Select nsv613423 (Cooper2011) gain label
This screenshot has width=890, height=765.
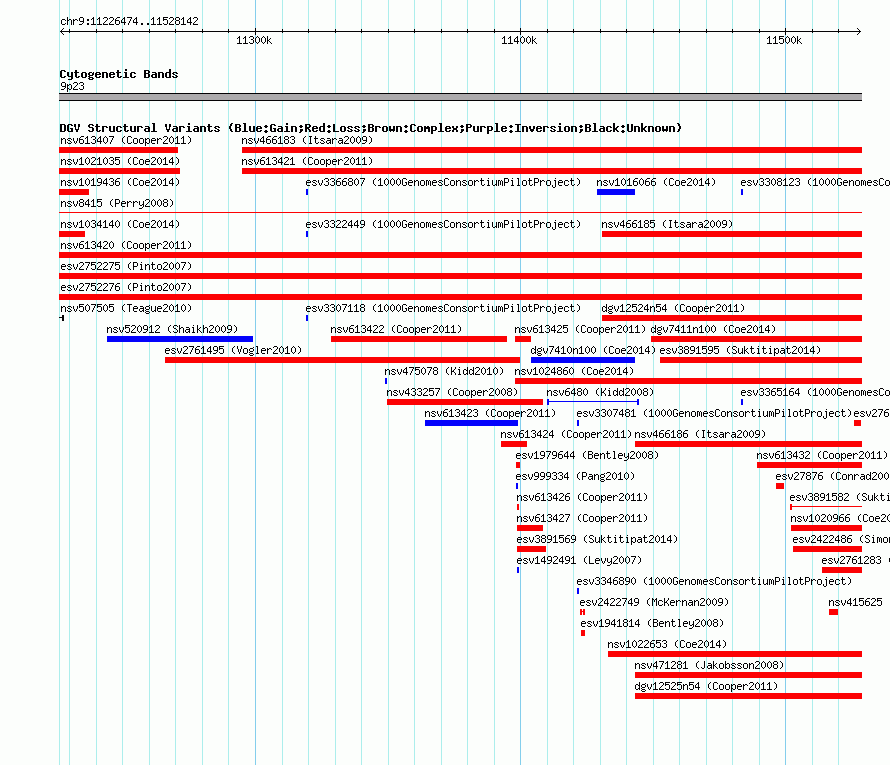490,413
